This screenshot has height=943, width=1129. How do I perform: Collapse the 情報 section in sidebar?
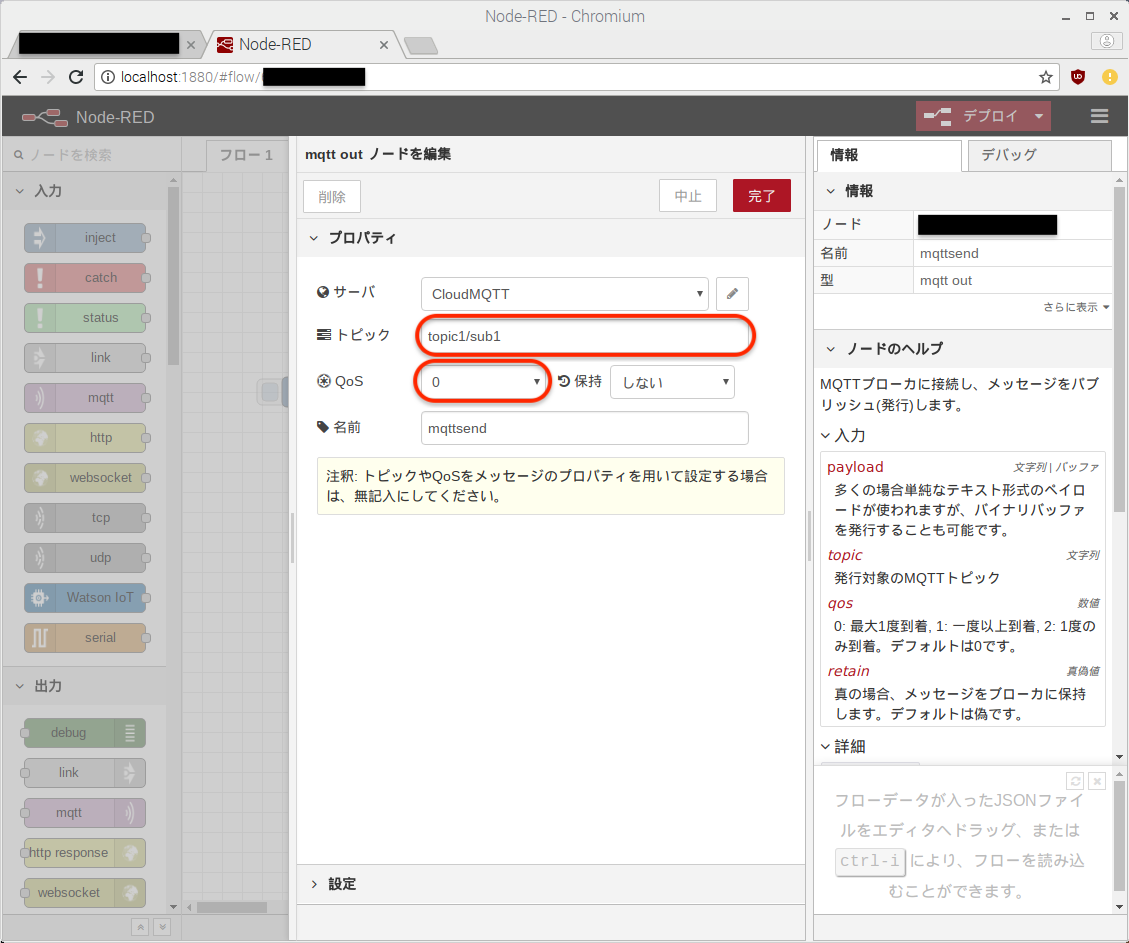pyautogui.click(x=830, y=191)
